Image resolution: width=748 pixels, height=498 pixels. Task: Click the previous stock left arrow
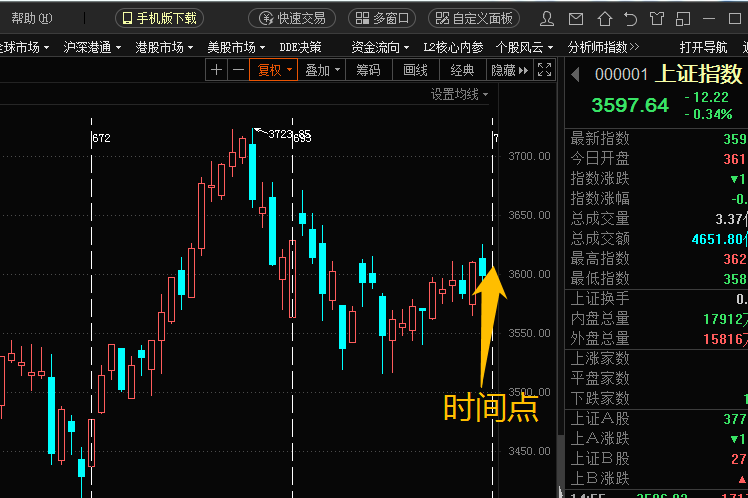point(575,74)
